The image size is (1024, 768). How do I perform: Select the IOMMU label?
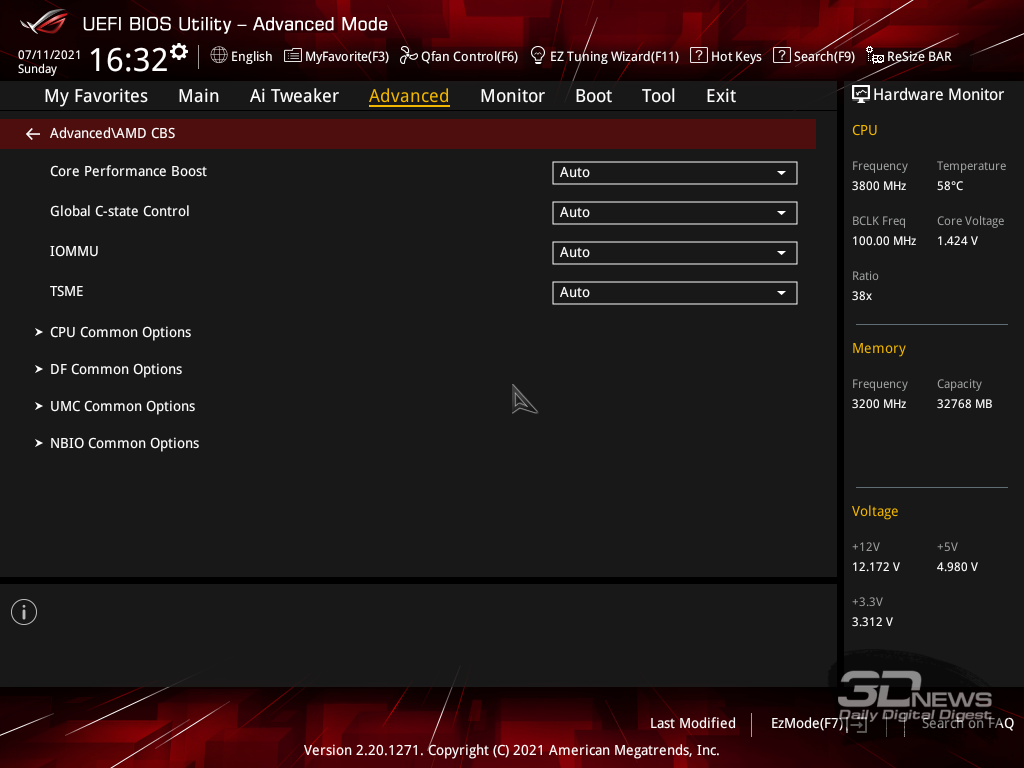(74, 251)
